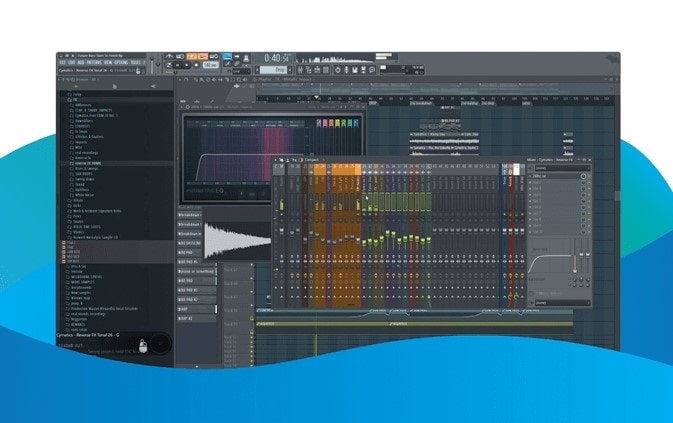Open the Browser options arrow menu
This screenshot has width=673, height=423.
(60, 79)
